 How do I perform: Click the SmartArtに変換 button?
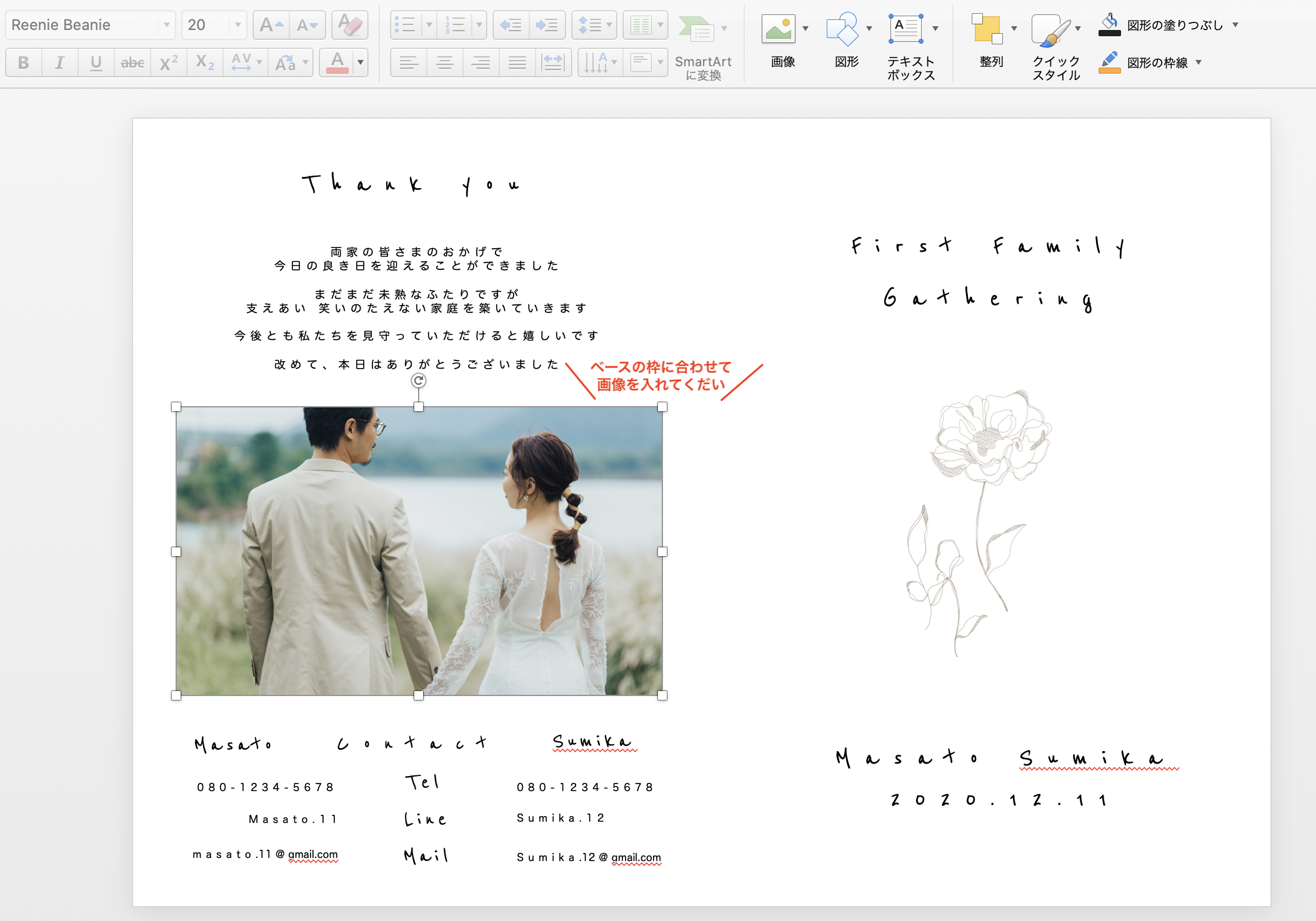pyautogui.click(x=703, y=62)
